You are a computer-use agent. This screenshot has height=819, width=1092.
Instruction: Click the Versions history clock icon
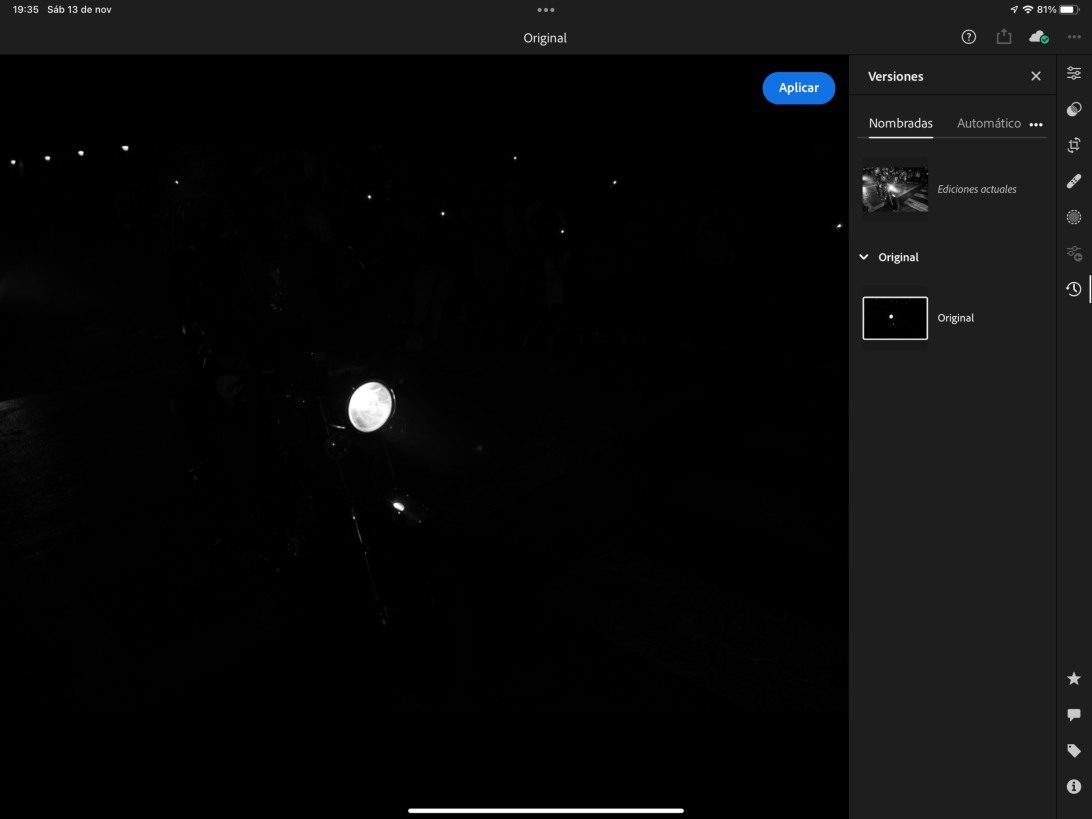point(1073,289)
